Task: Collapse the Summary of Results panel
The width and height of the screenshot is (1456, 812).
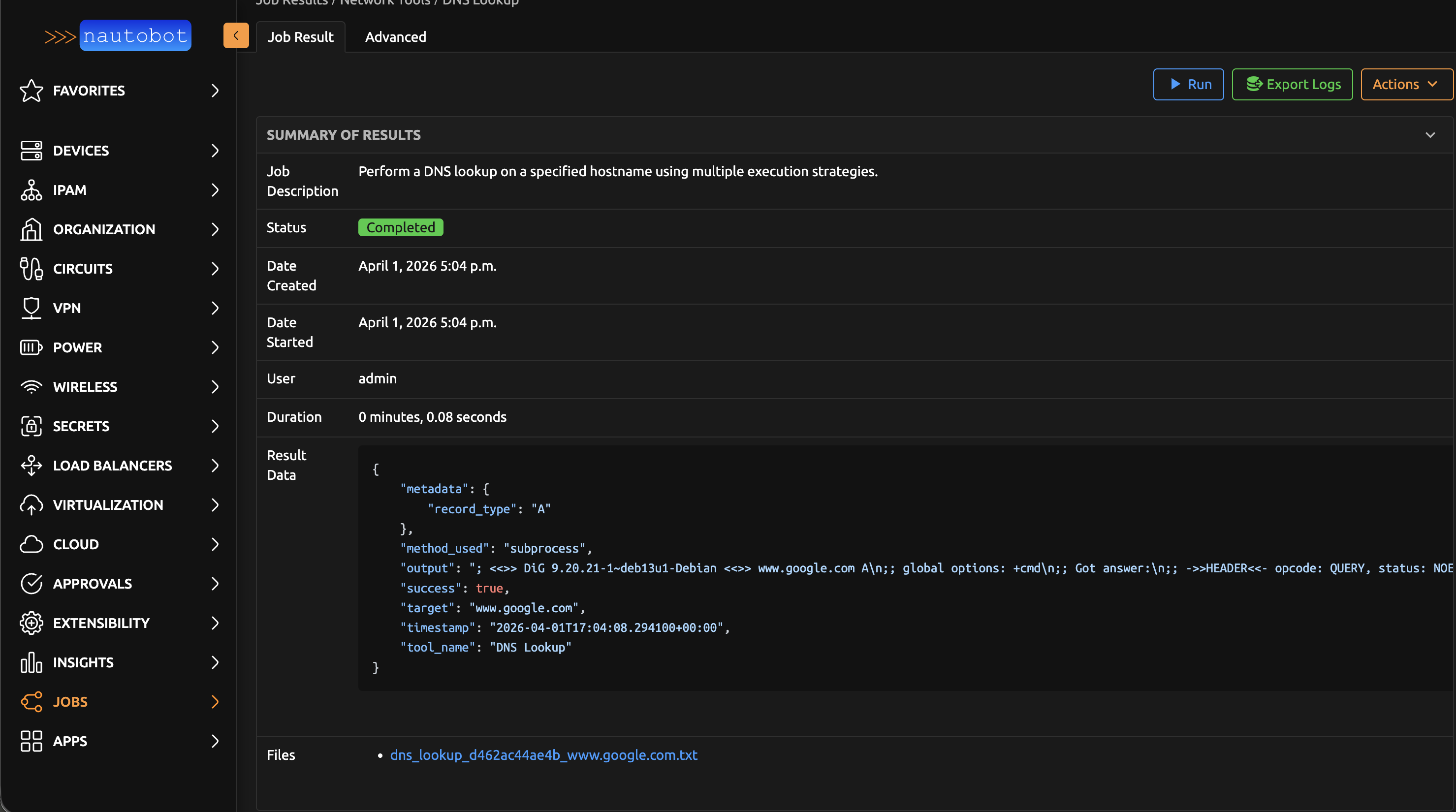Action: point(1429,135)
